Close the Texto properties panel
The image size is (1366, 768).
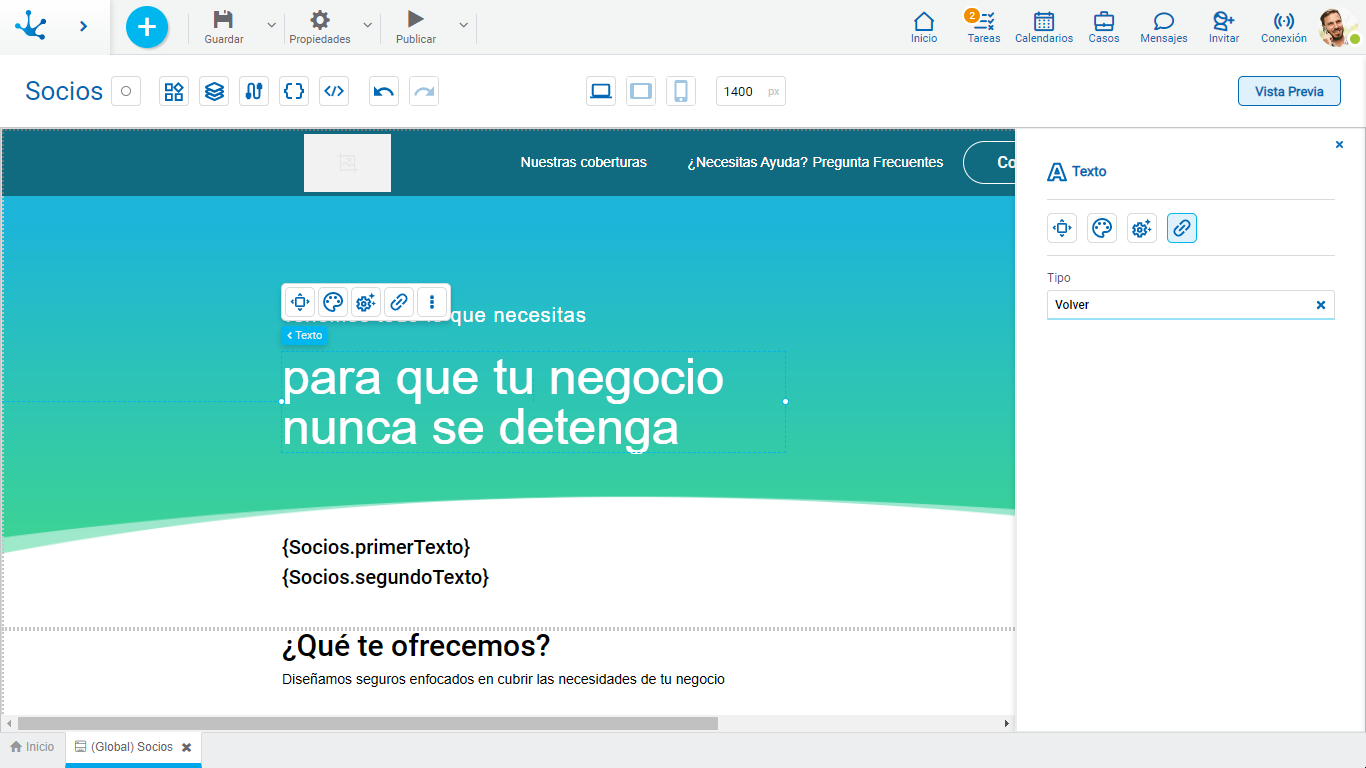[1339, 145]
